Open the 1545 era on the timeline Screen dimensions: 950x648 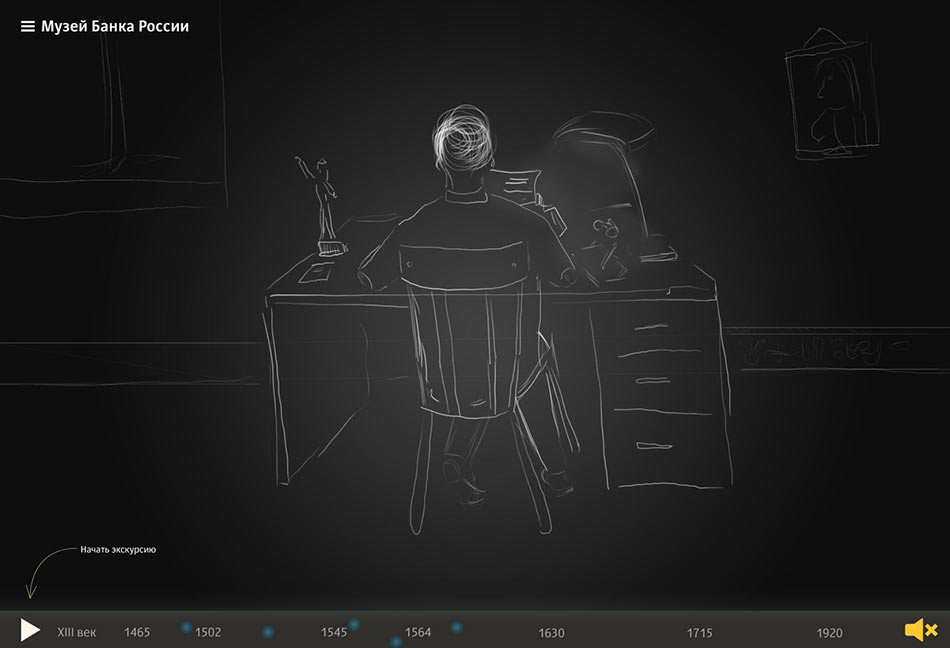[334, 632]
